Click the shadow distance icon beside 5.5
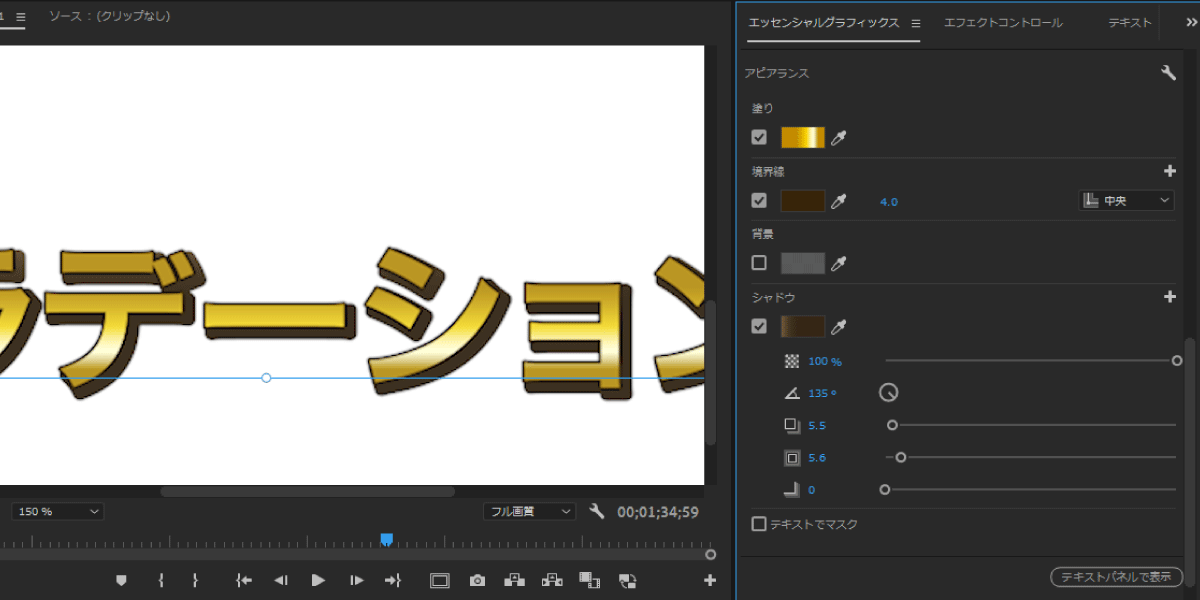1200x600 pixels. coord(792,425)
